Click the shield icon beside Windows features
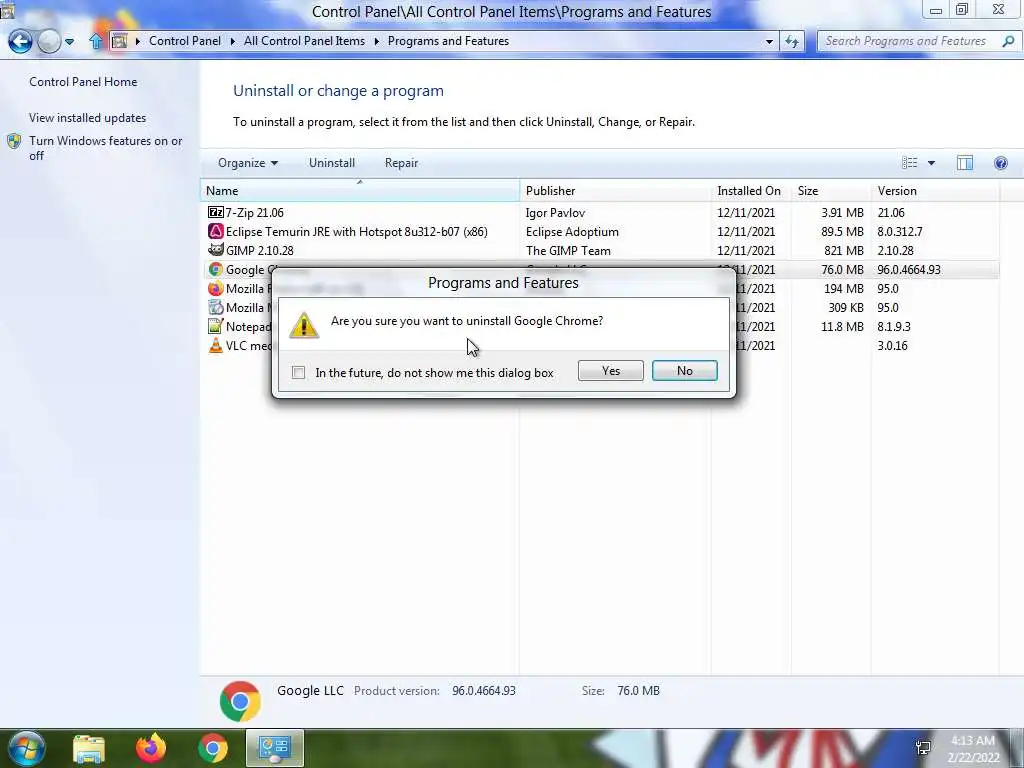Viewport: 1024px width, 768px height. 14,141
